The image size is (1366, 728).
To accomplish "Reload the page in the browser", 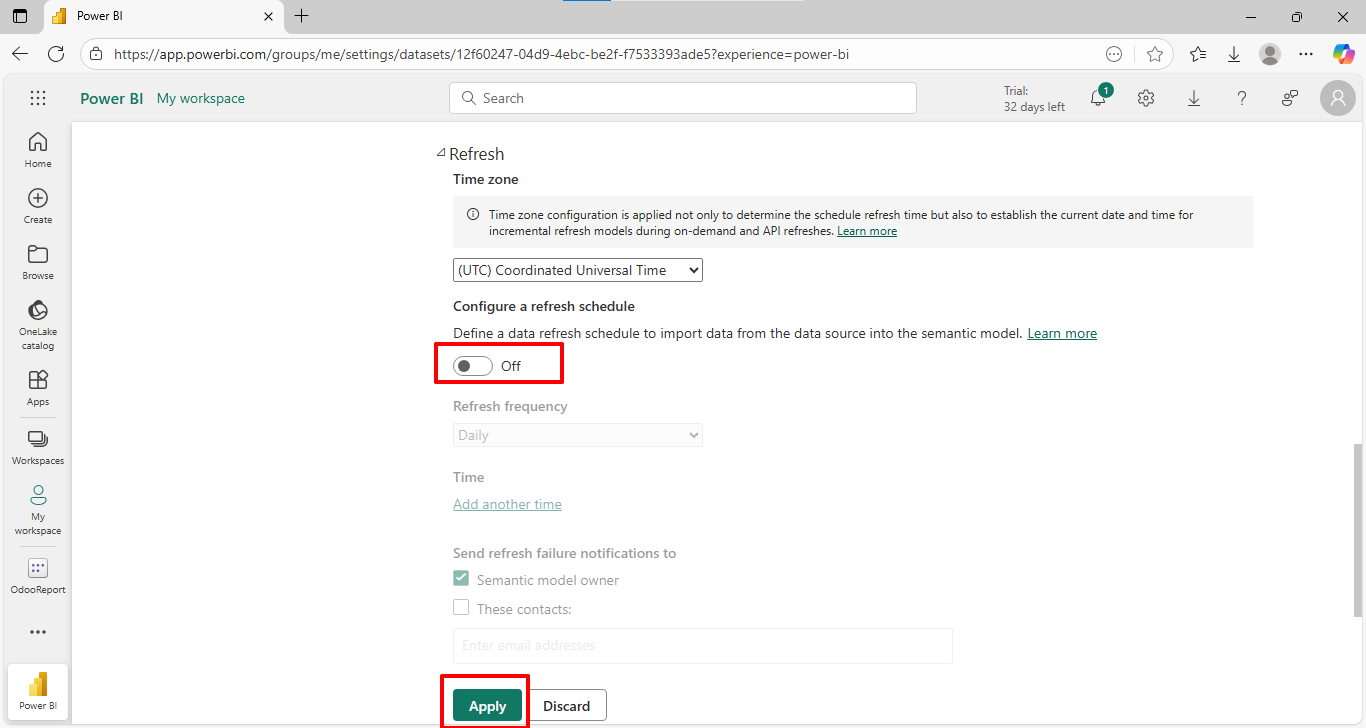I will [56, 54].
